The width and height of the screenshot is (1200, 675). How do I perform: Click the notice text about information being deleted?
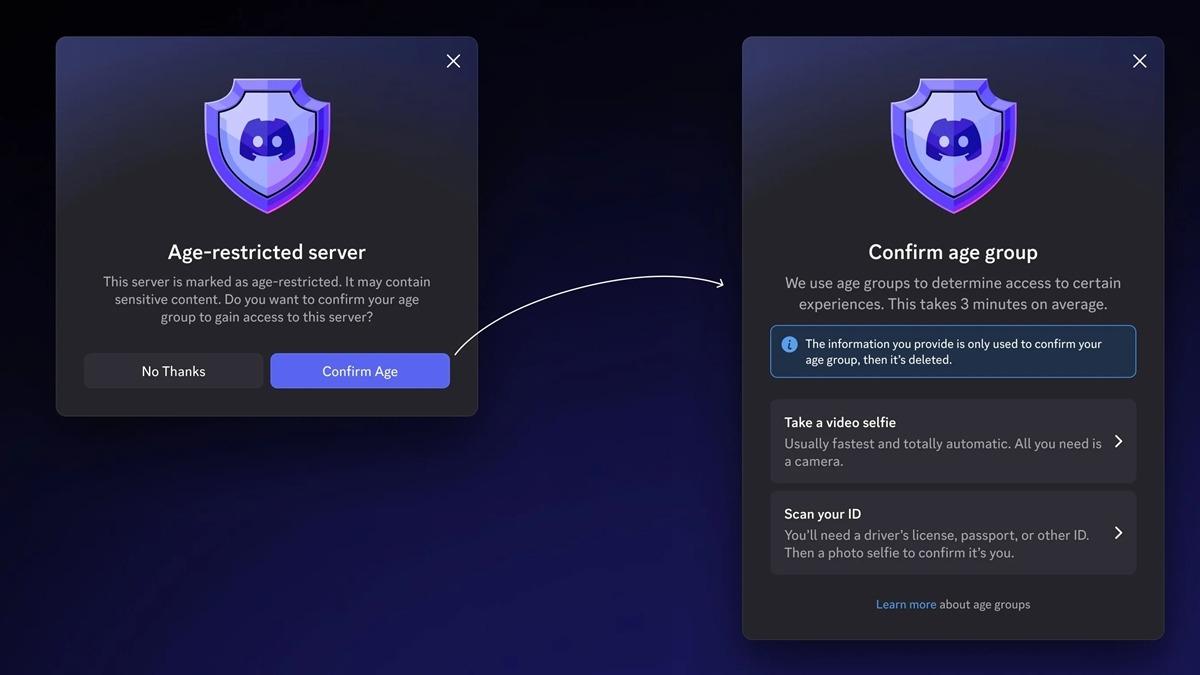[953, 352]
